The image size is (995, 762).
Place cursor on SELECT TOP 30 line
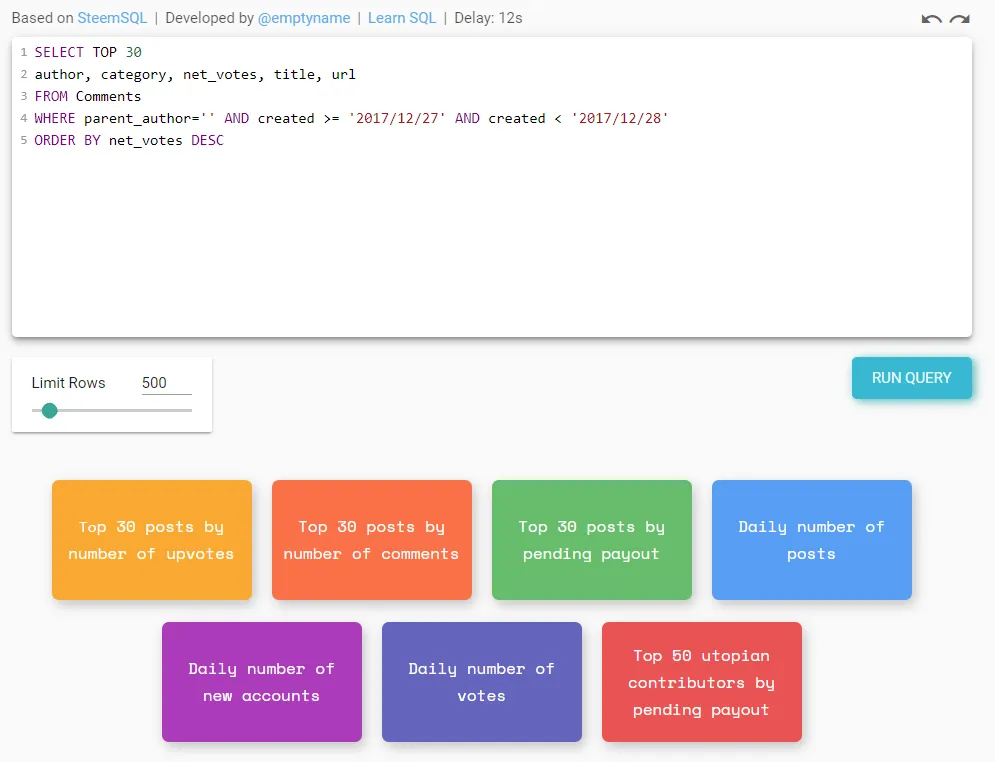88,52
